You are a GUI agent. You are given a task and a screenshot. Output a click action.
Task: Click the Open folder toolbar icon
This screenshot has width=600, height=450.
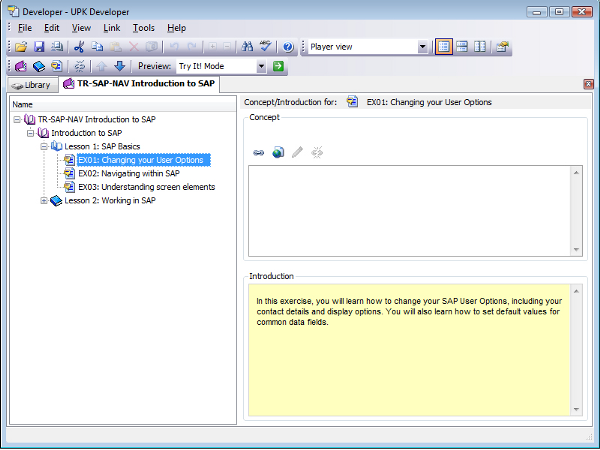tap(21, 47)
